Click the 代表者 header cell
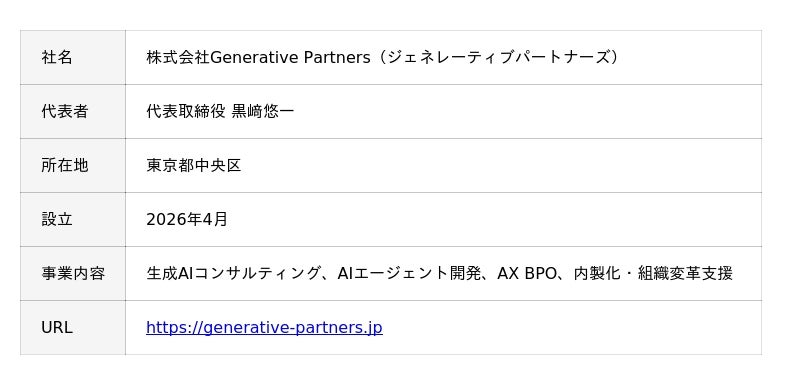800x385 pixels. pyautogui.click(x=73, y=112)
